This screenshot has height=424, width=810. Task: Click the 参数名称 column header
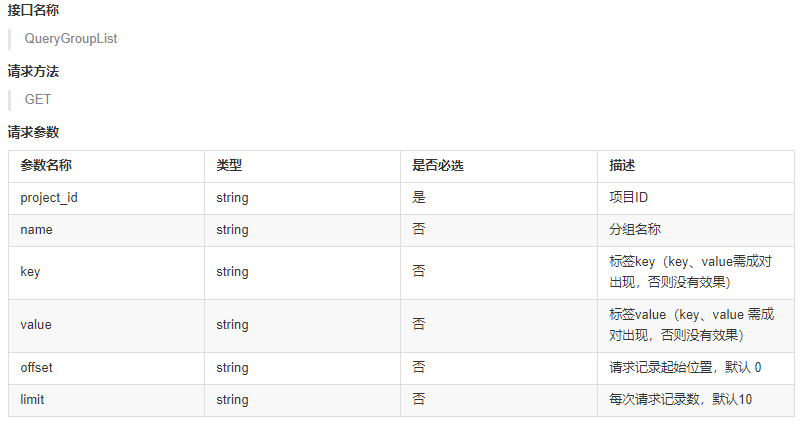(x=46, y=166)
